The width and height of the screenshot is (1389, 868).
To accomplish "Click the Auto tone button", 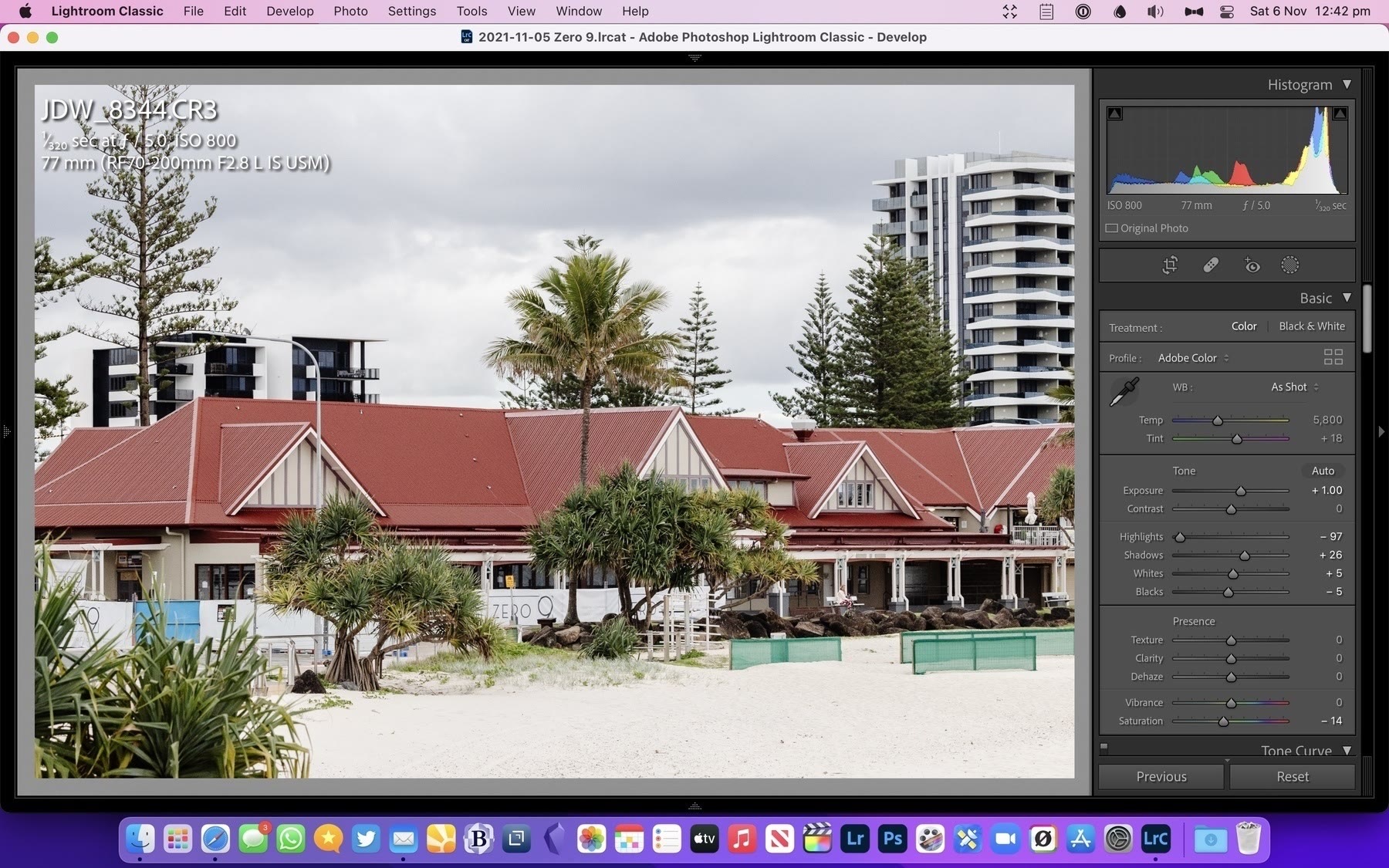I will [x=1323, y=471].
